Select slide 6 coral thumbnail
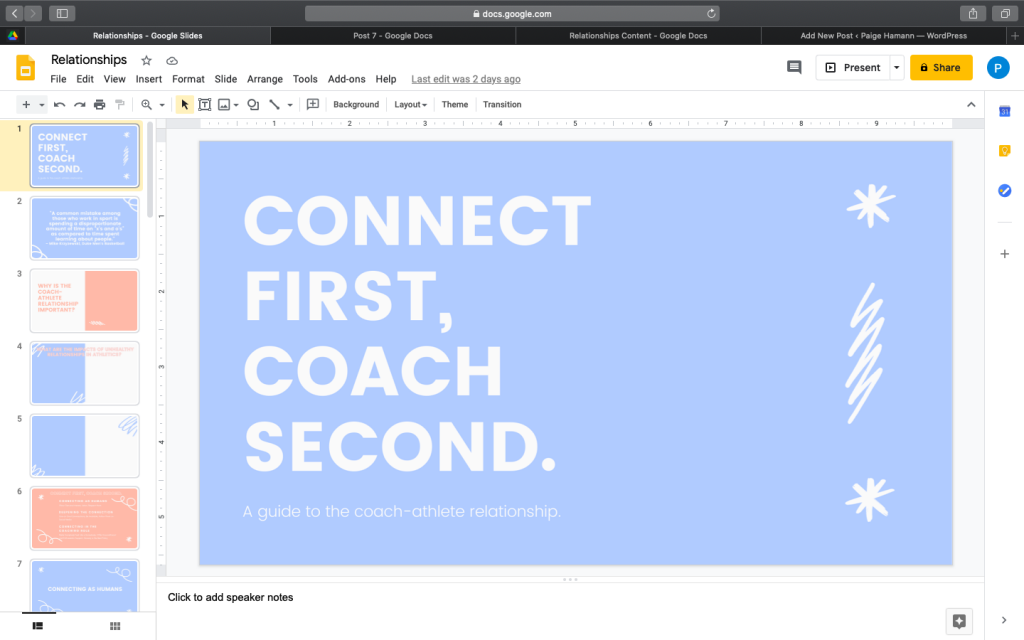 (84, 518)
